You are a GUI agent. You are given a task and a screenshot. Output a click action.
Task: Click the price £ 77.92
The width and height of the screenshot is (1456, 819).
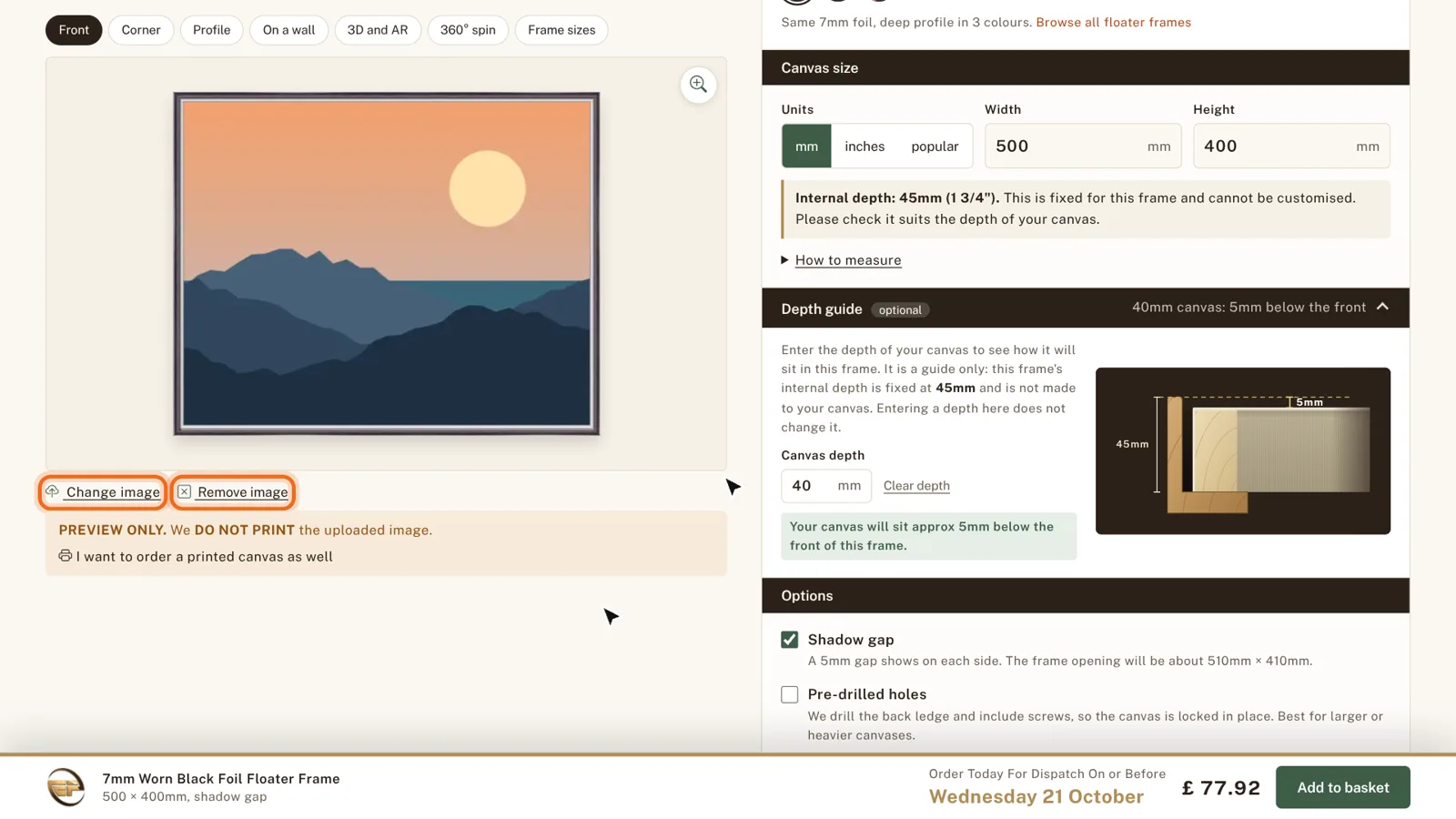tap(1220, 787)
